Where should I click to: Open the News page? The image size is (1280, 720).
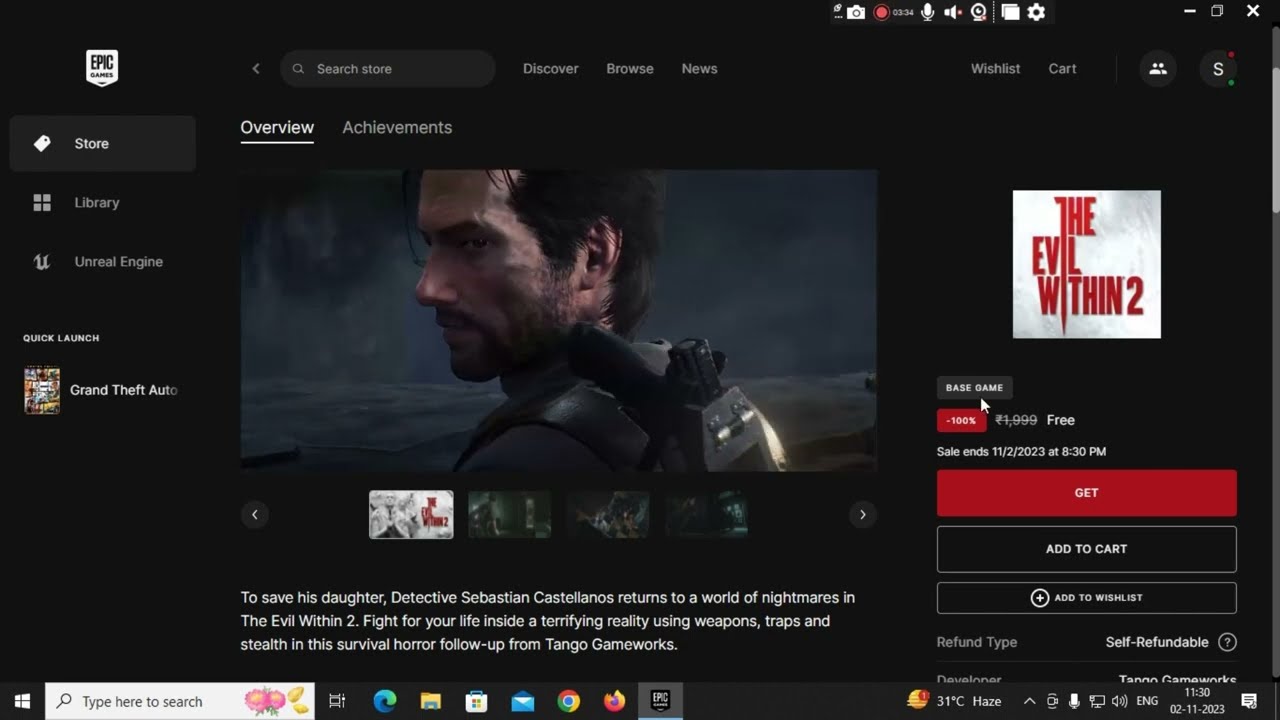point(699,68)
